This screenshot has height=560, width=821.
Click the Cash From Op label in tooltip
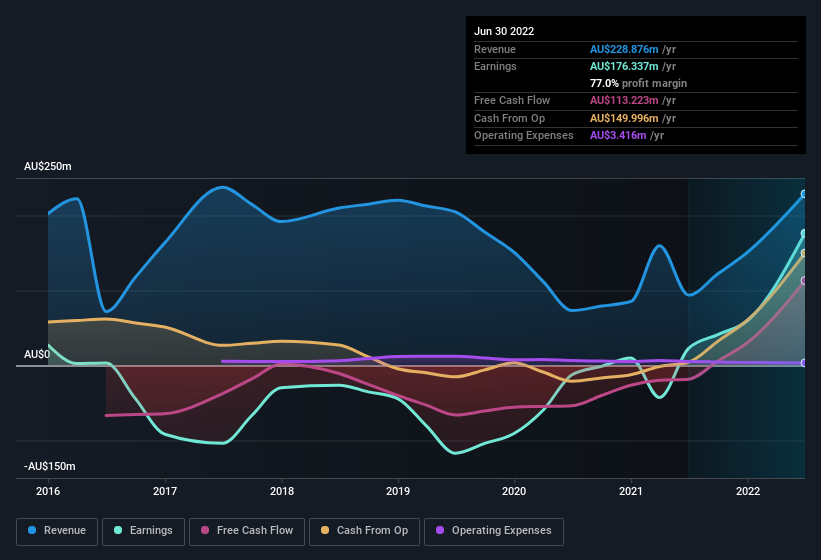coord(509,118)
